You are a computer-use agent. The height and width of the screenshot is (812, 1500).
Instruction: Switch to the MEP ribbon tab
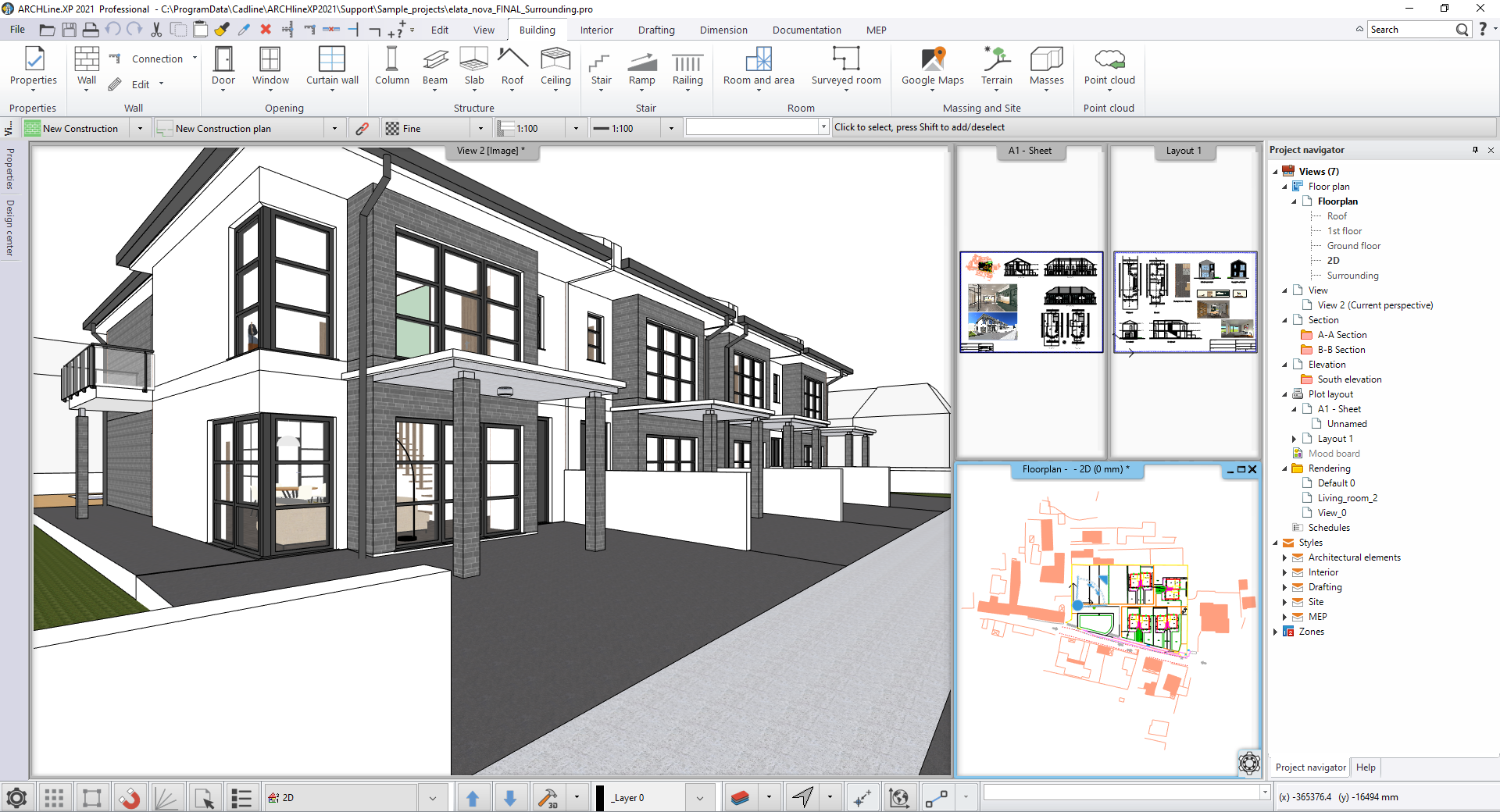tap(876, 30)
